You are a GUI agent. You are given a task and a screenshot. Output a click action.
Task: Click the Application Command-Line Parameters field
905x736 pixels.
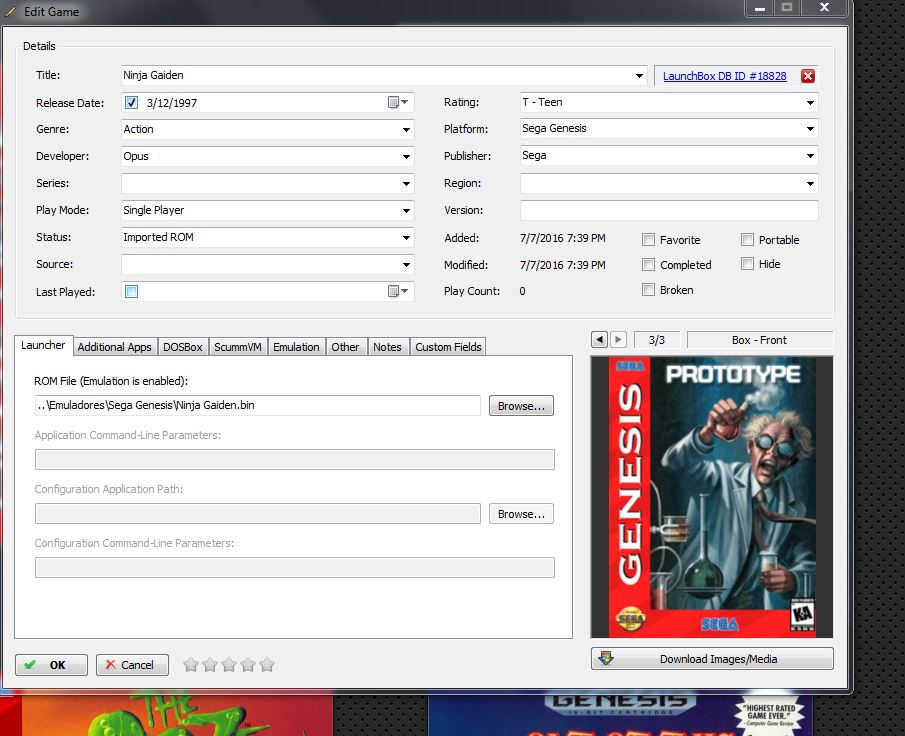(294, 459)
